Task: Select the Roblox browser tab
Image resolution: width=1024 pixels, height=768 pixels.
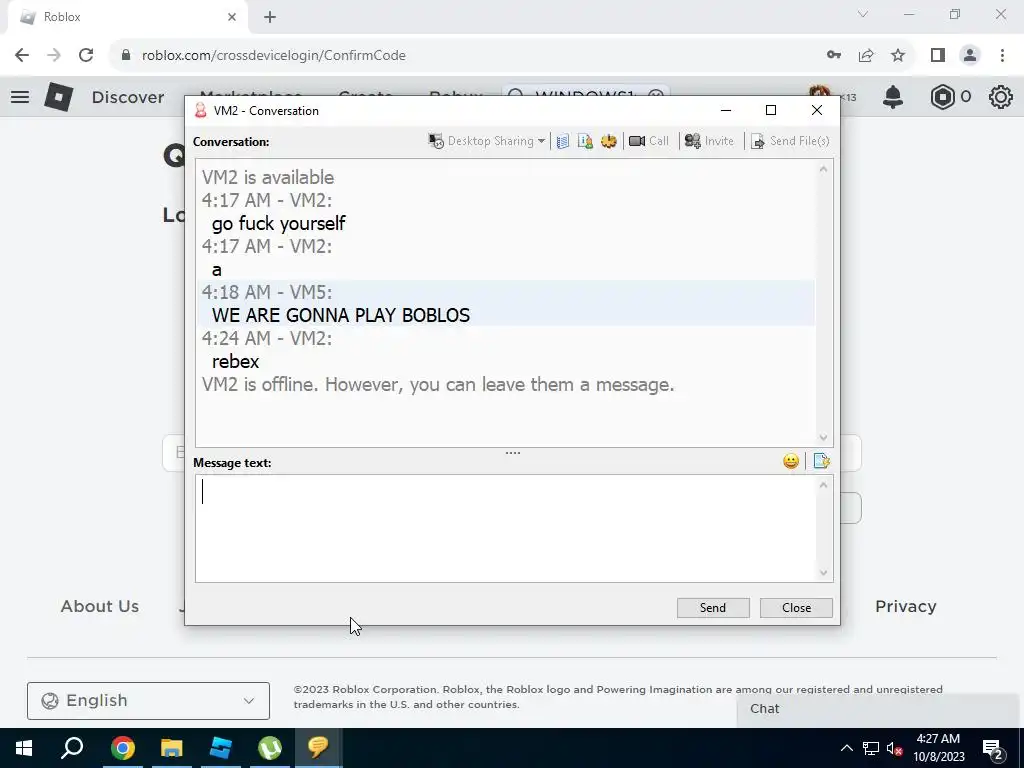Action: click(x=127, y=17)
